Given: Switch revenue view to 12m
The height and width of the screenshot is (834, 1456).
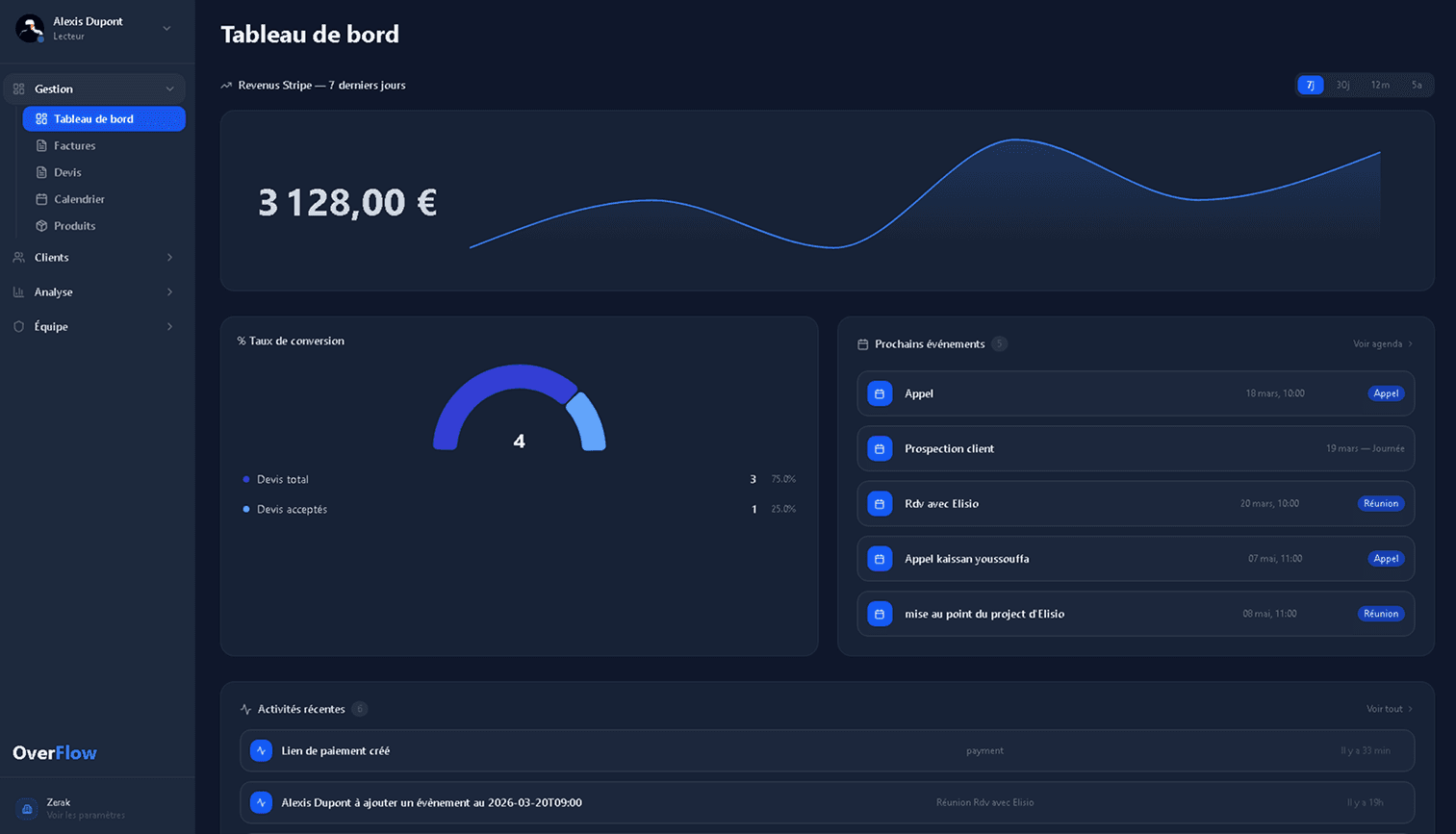Looking at the screenshot, I should 1380,85.
